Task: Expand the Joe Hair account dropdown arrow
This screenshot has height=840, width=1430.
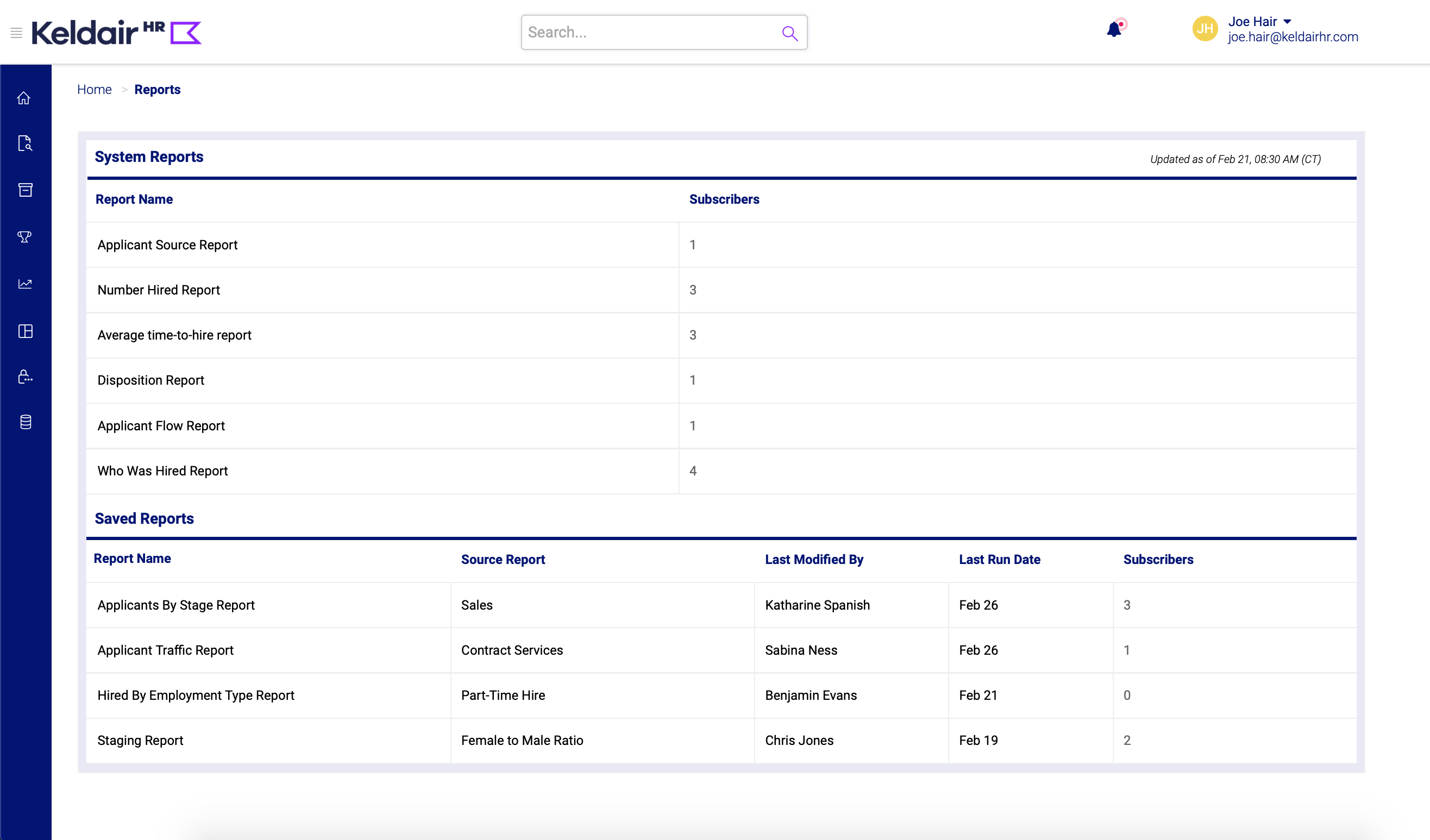Action: tap(1288, 22)
